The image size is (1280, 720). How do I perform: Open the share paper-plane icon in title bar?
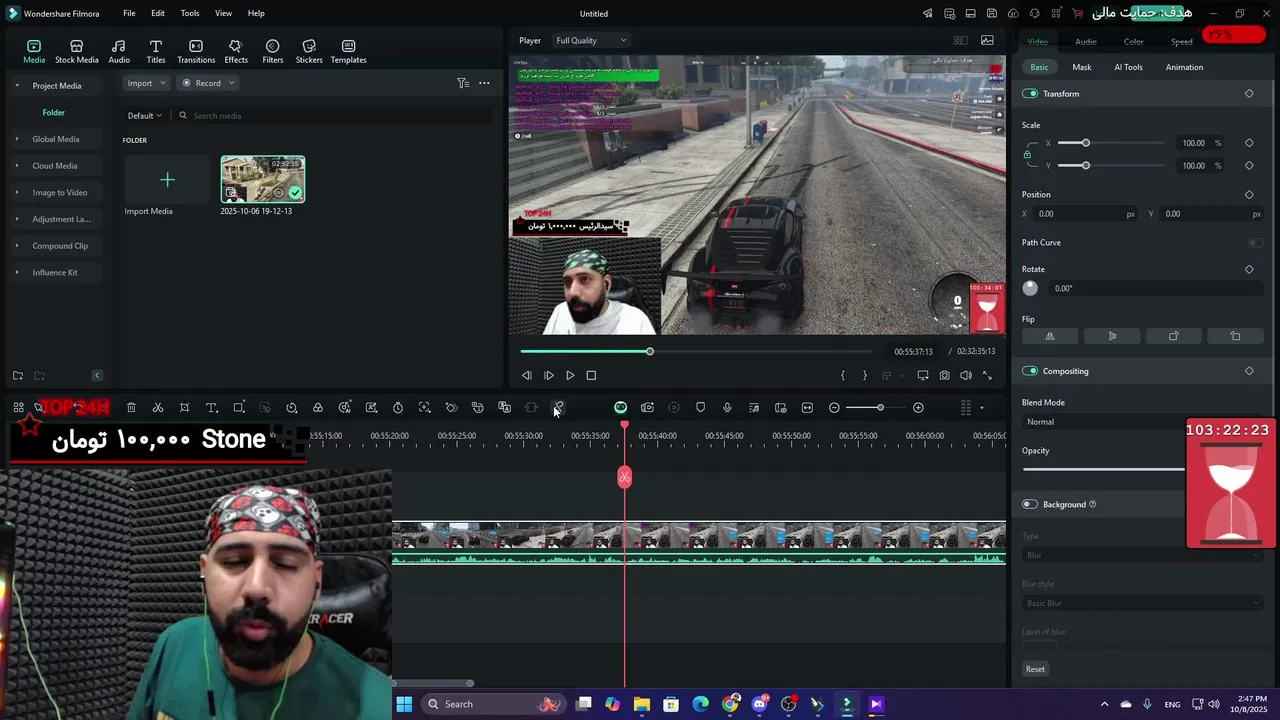[927, 14]
